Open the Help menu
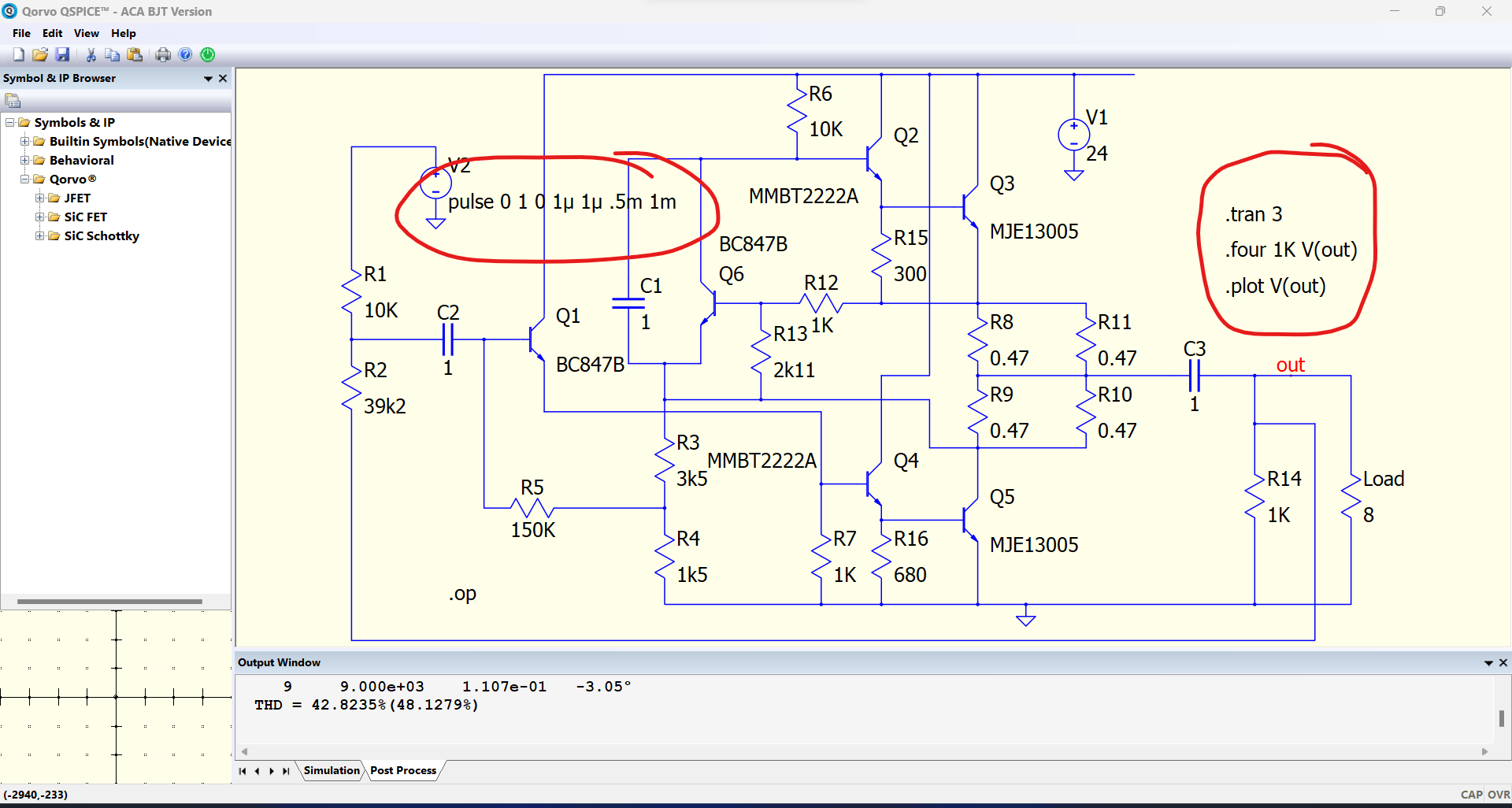The width and height of the screenshot is (1512, 808). pyautogui.click(x=123, y=33)
